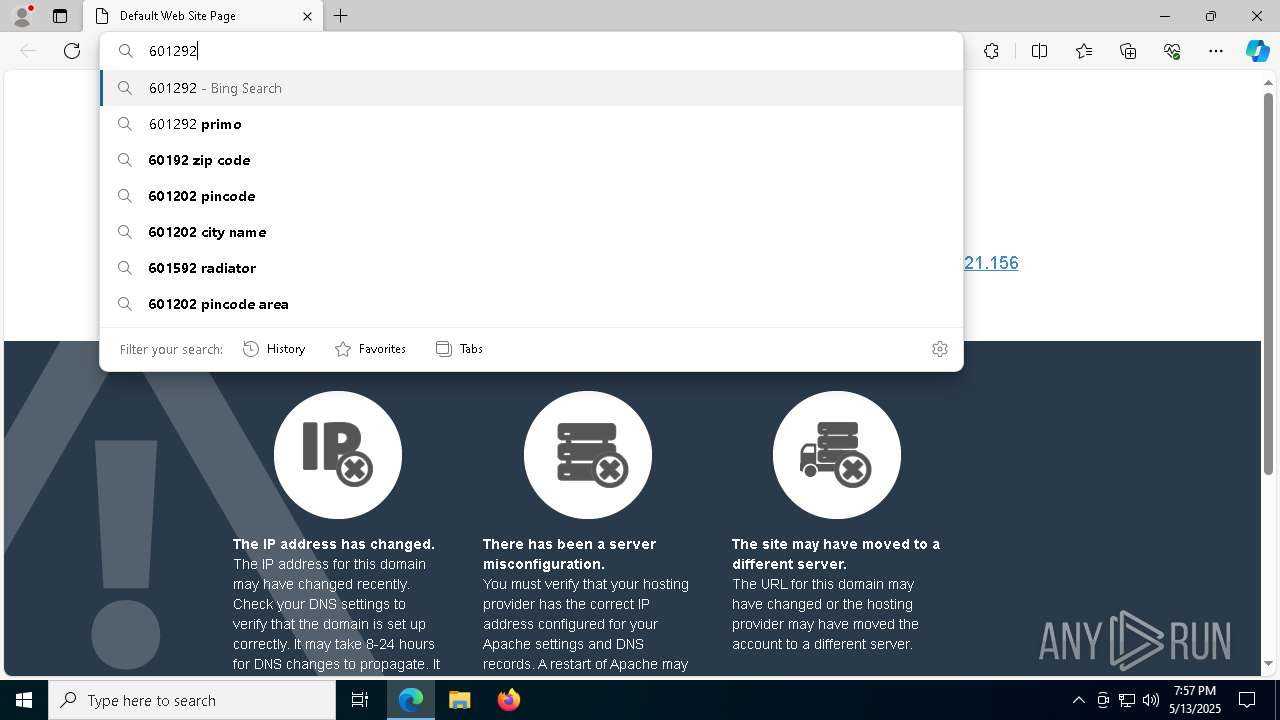Choose the 601202 pincode area suggestion
Screen dimensions: 1280x720
point(531,304)
